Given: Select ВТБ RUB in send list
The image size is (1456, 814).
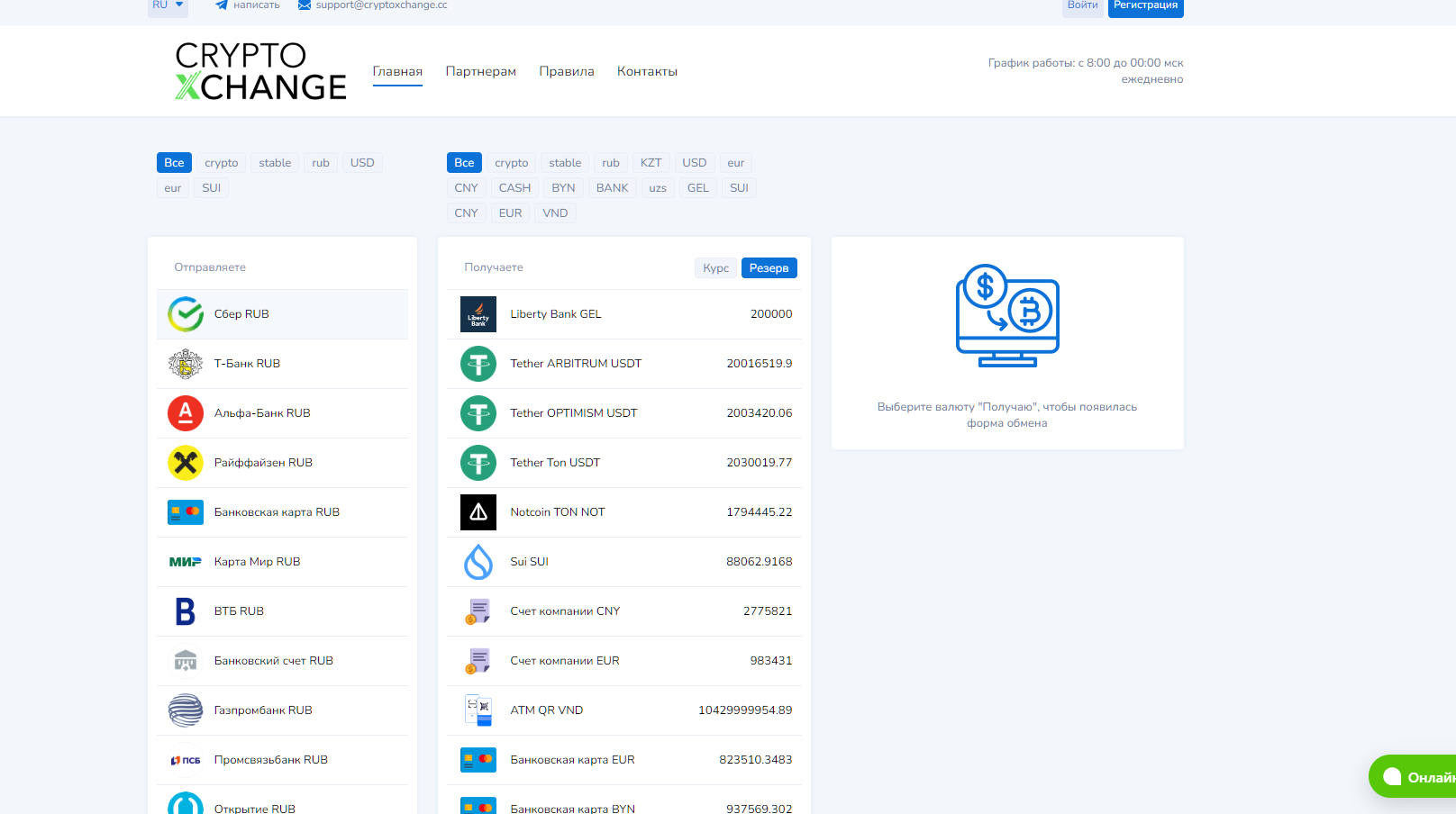Looking at the screenshot, I should [x=282, y=611].
